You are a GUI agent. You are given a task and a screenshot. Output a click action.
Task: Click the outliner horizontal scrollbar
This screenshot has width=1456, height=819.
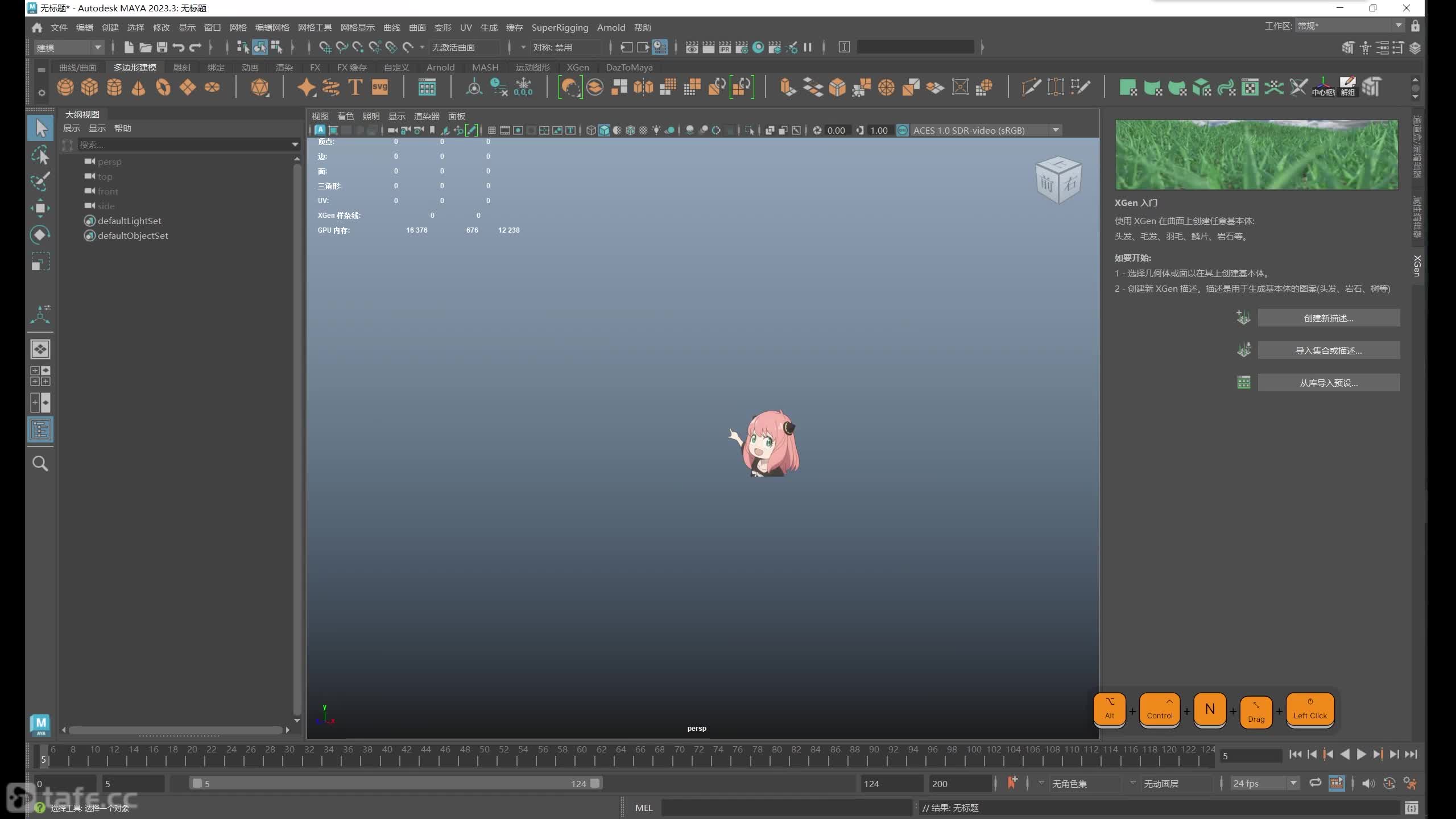[x=176, y=730]
